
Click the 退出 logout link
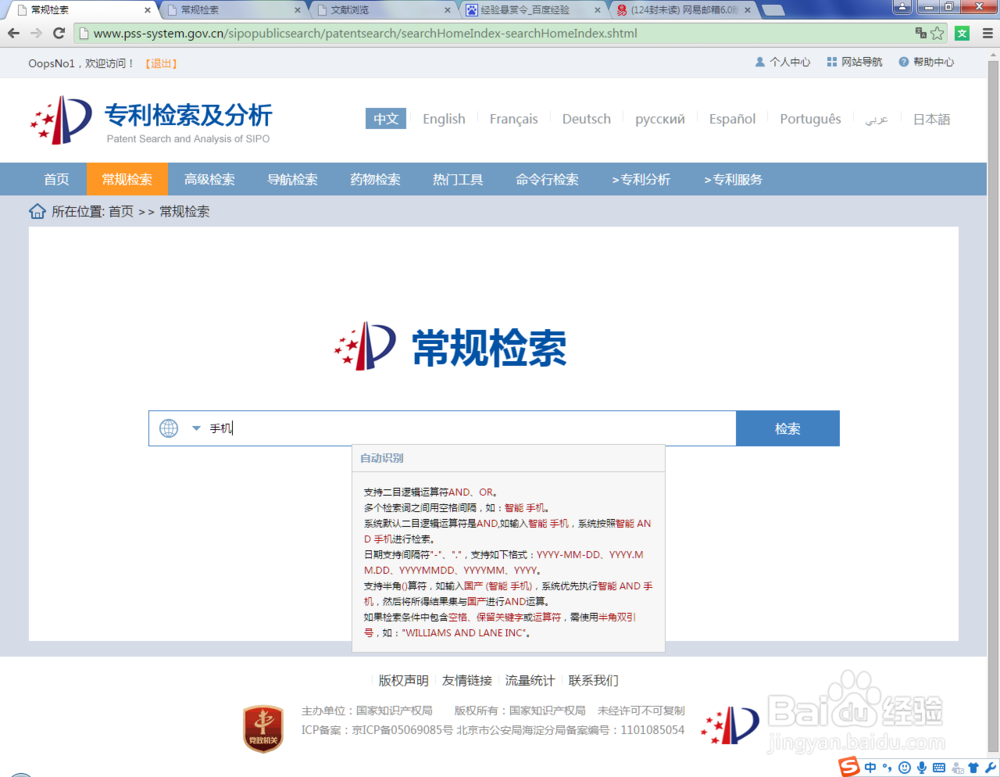161,63
